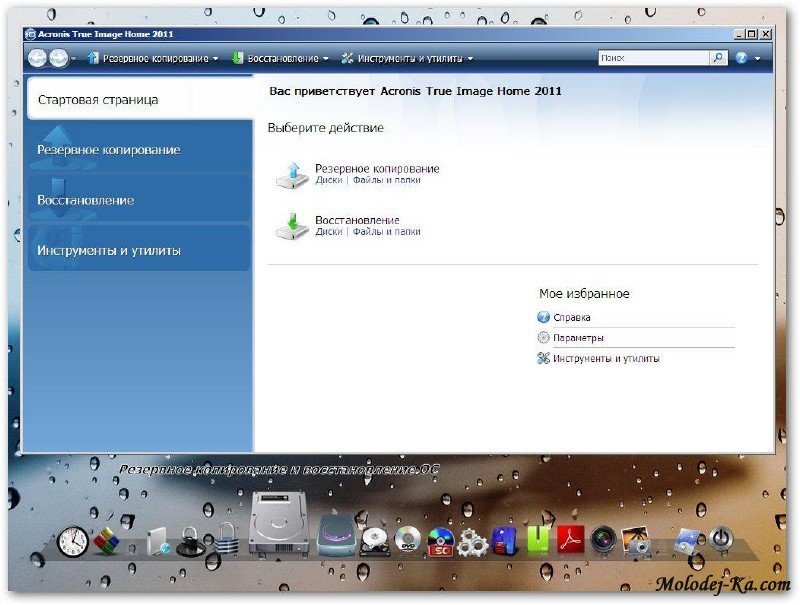Open the Восстановление toolbar menu
800x605 pixels.
tap(280, 59)
